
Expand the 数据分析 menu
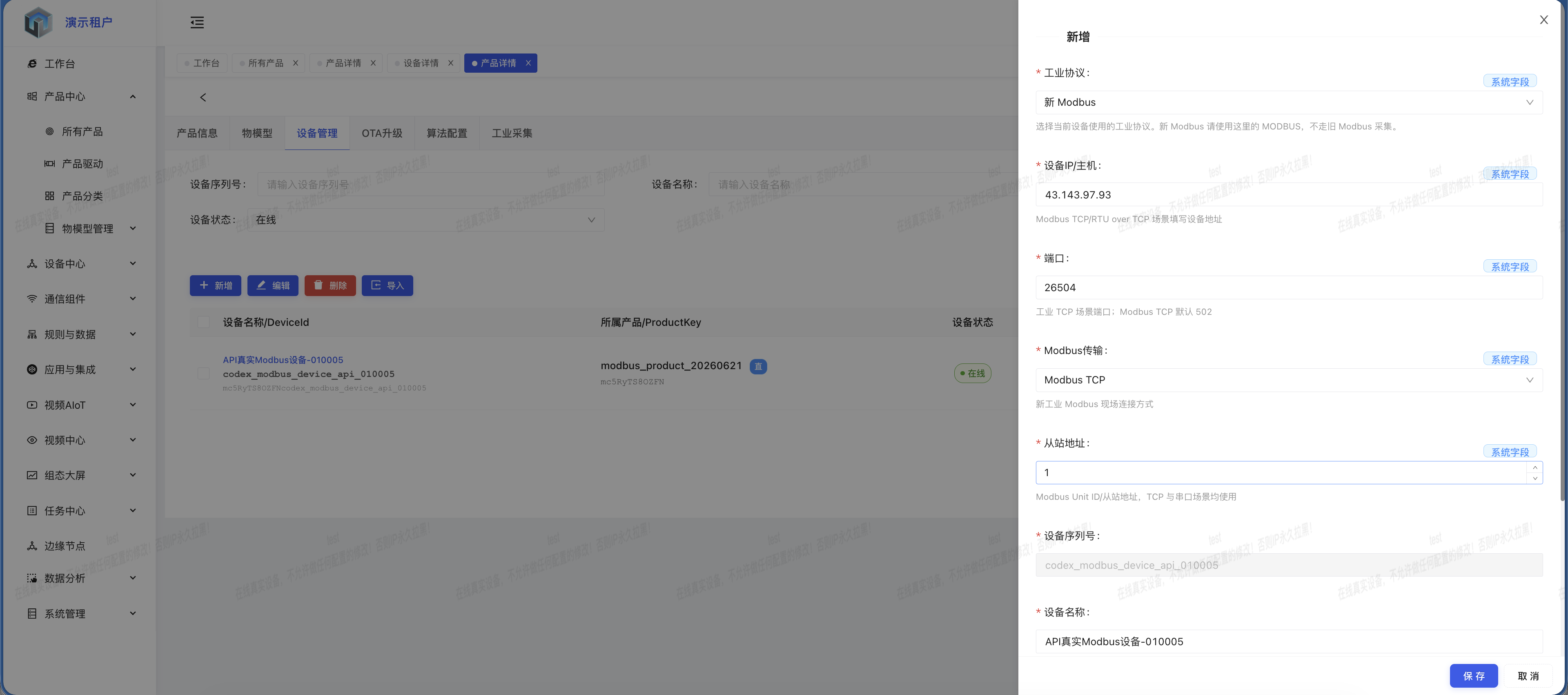(x=133, y=578)
